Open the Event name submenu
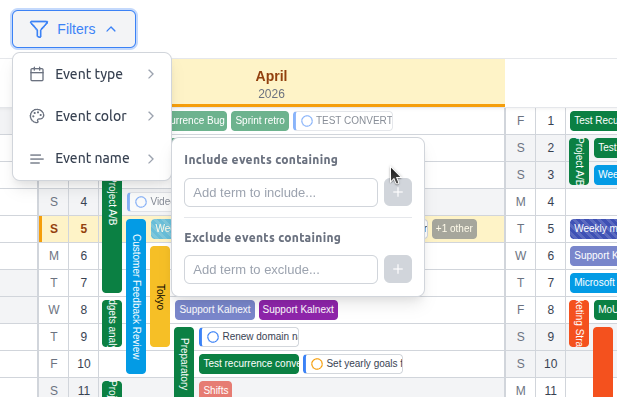 point(92,158)
